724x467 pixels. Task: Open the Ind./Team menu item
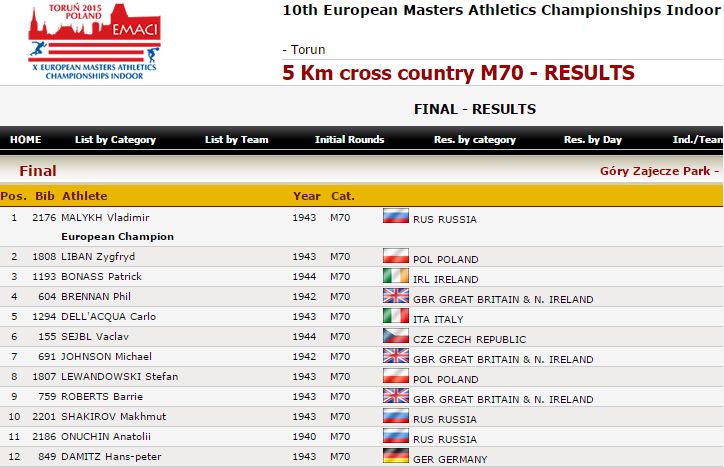[697, 140]
